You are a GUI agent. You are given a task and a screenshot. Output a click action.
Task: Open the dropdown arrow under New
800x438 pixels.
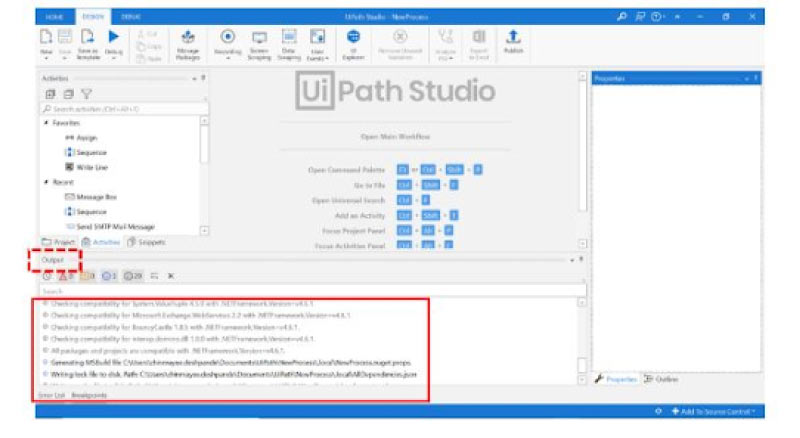point(46,58)
